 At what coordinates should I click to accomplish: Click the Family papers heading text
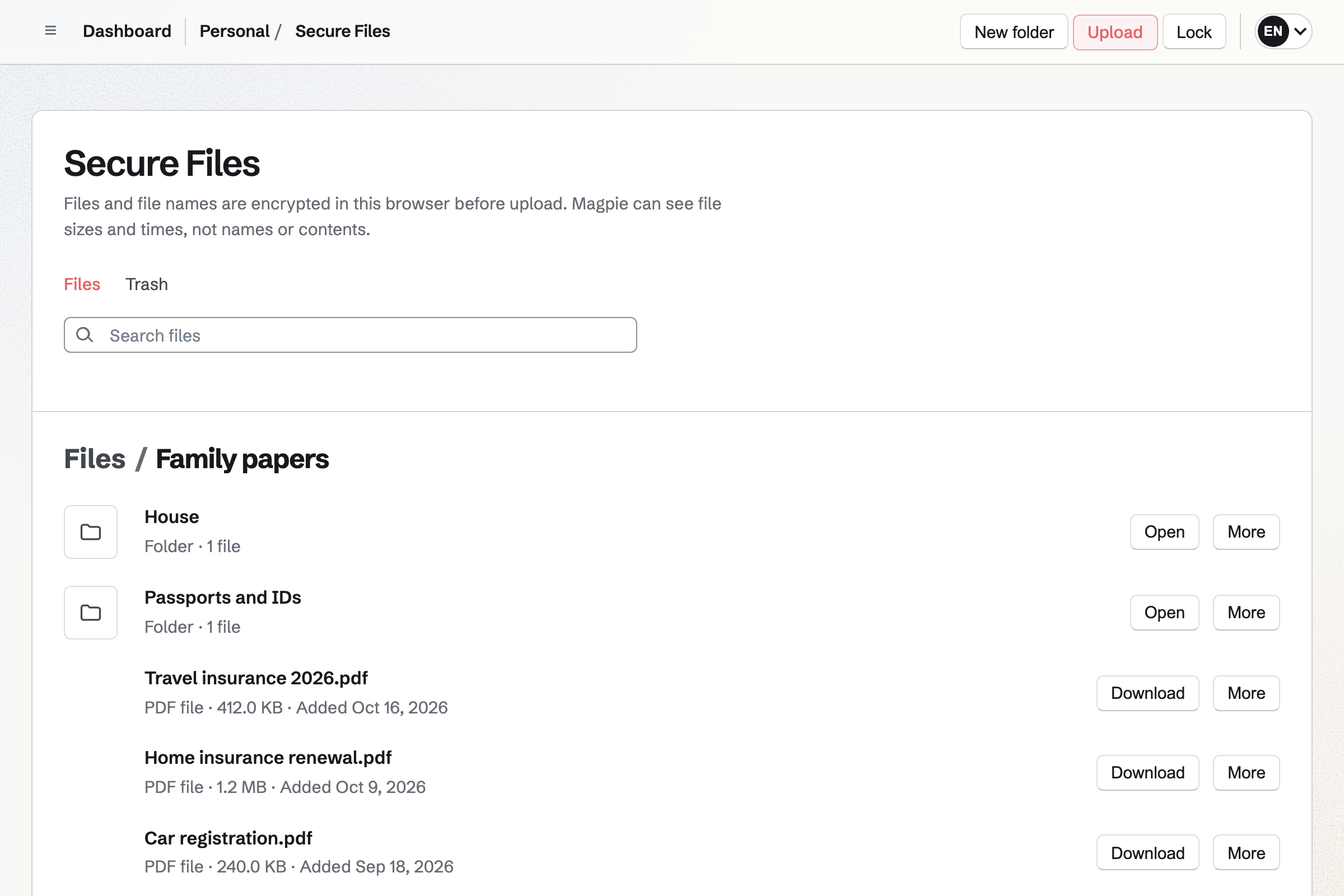pos(242,459)
